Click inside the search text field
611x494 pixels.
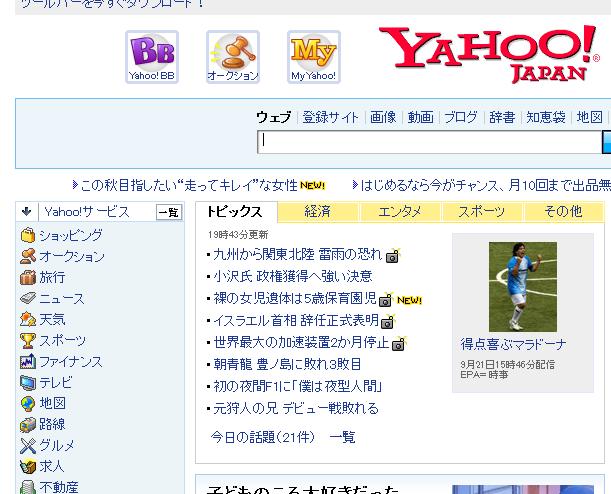tap(429, 142)
